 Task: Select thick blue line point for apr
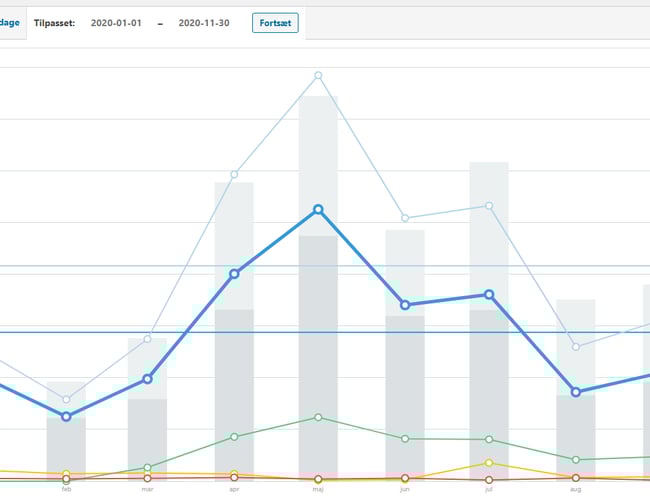(234, 273)
